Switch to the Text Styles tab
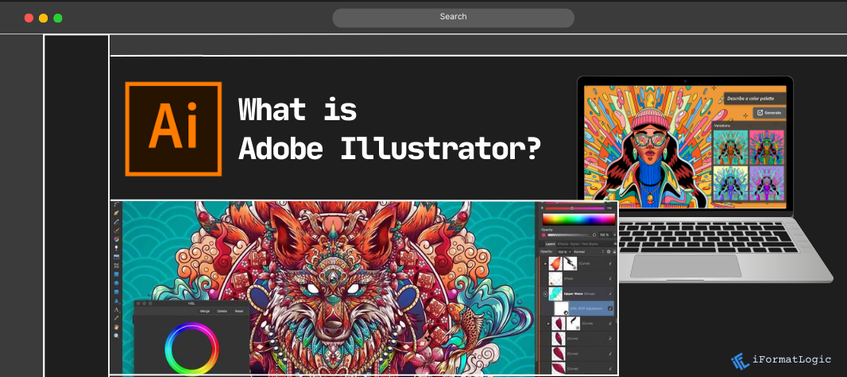The image size is (847, 377). (590, 244)
